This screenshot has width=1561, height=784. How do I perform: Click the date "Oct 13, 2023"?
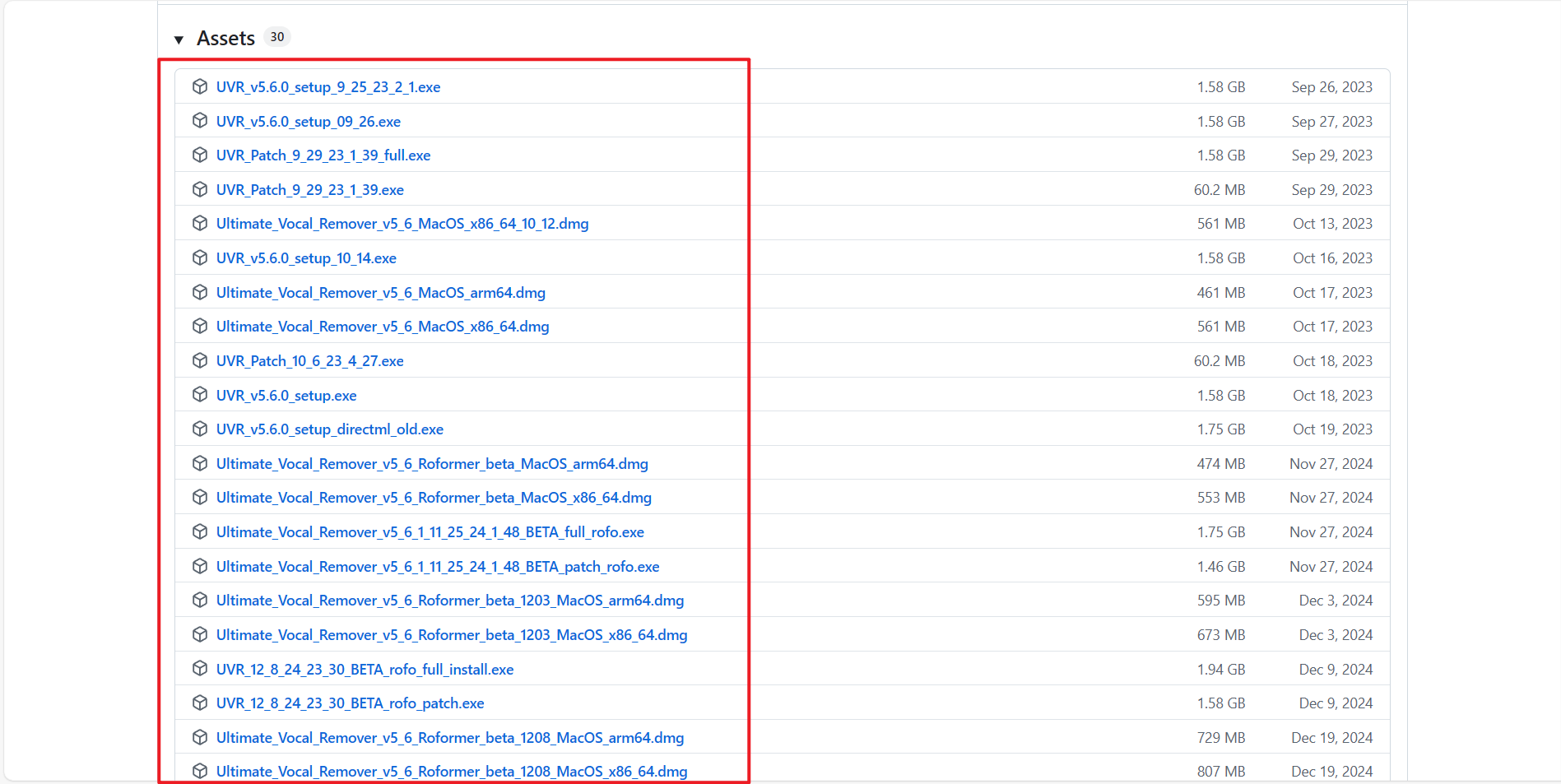coord(1333,224)
